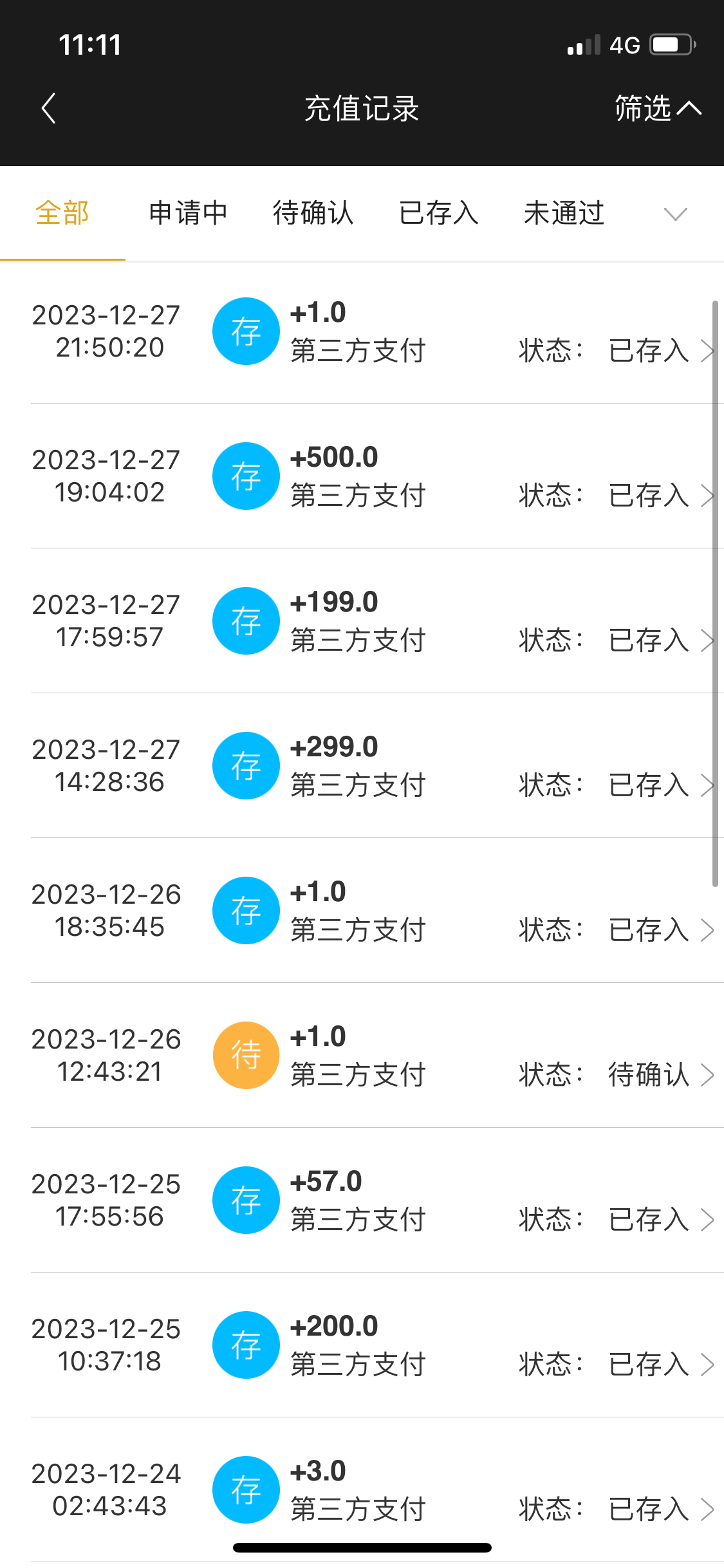Expand more status tabs with down chevron

click(675, 214)
